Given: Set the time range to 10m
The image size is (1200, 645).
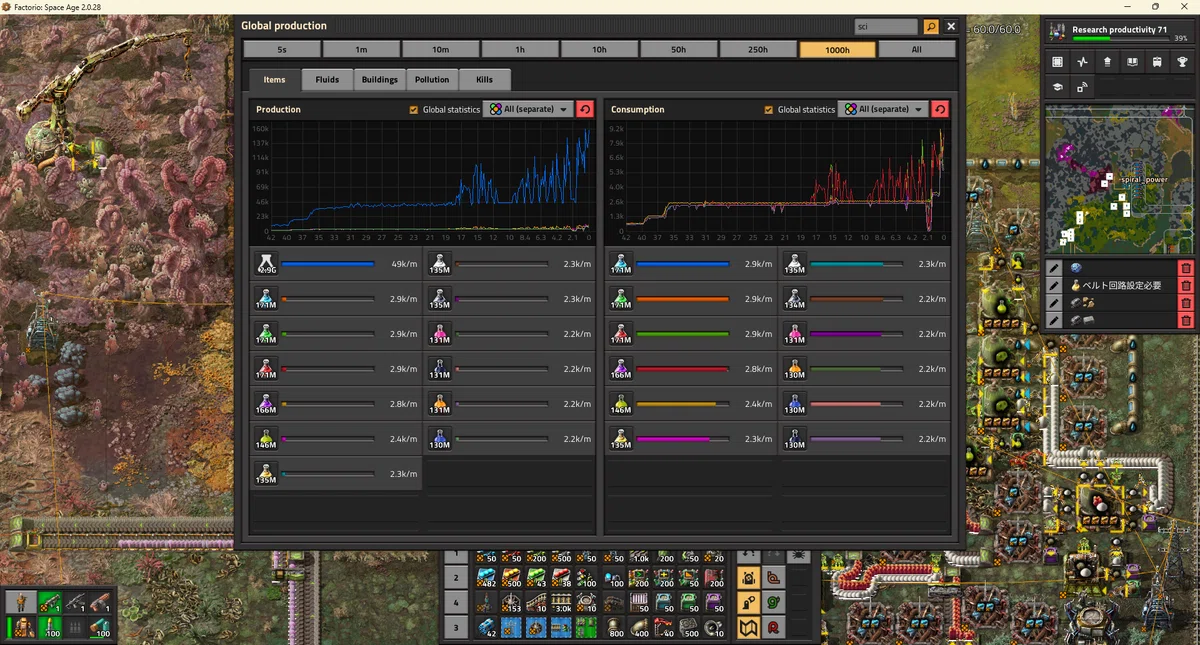Looking at the screenshot, I should [x=440, y=49].
